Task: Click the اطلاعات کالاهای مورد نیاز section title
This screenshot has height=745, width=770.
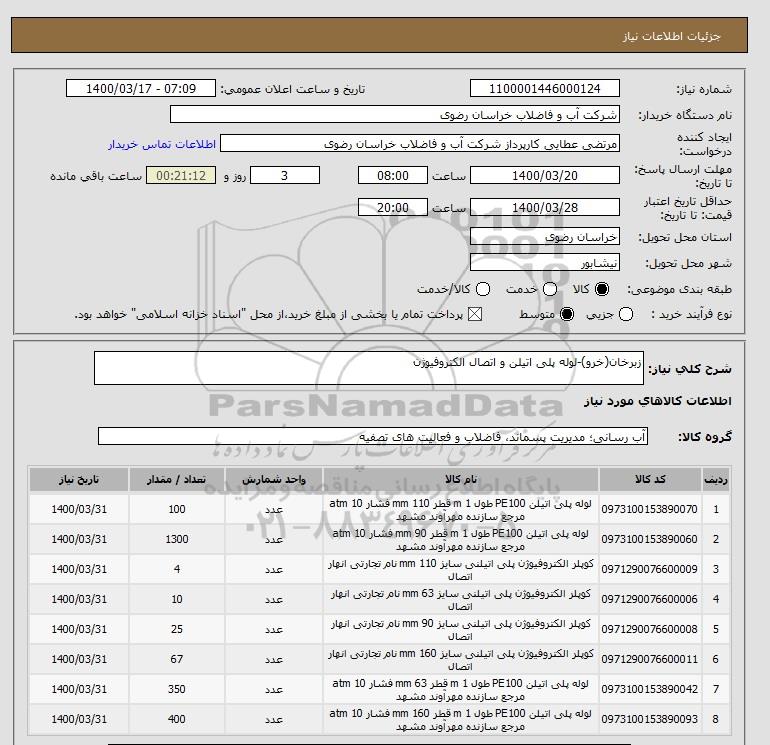Action: pyautogui.click(x=658, y=401)
